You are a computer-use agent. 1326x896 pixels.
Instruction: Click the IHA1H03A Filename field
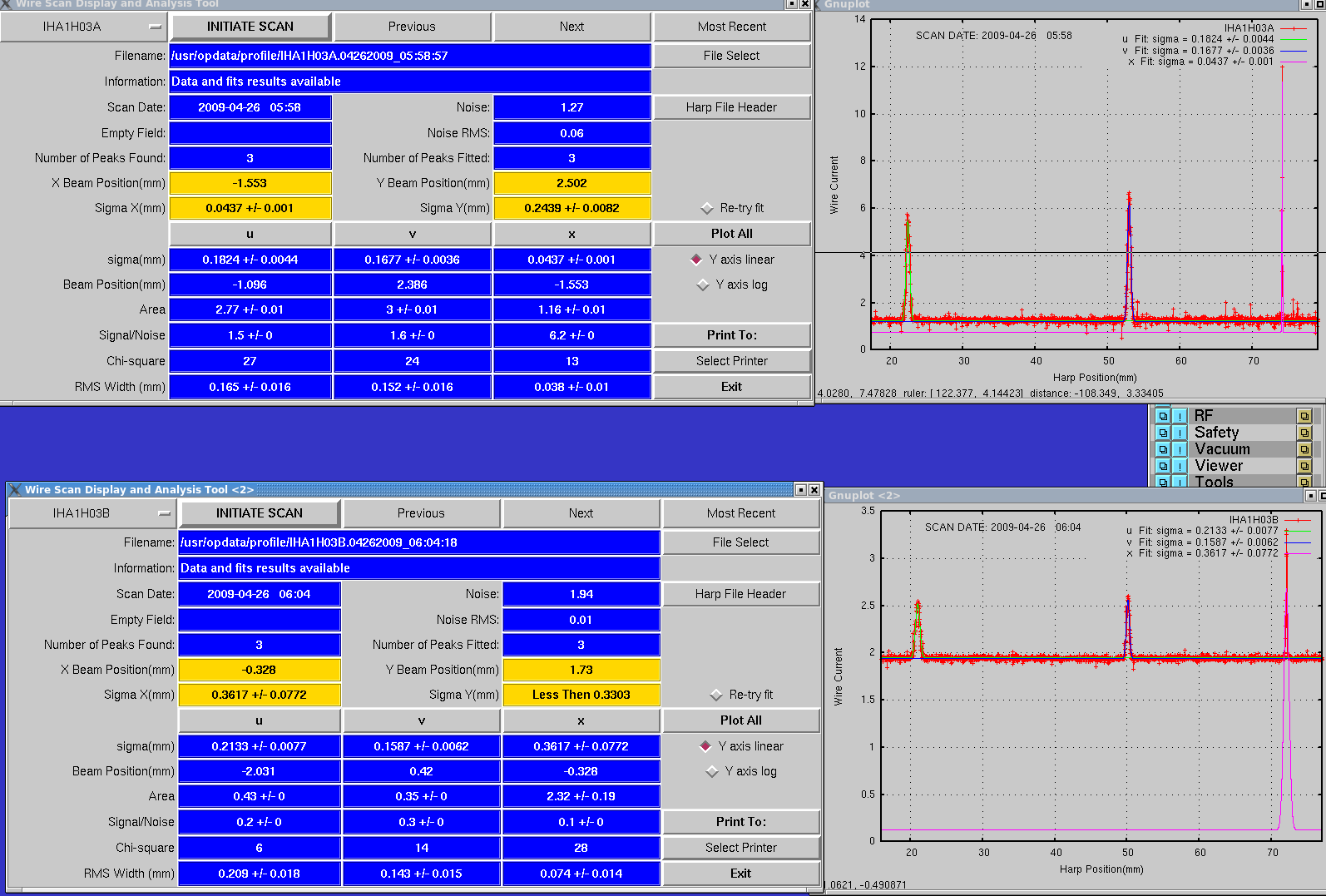point(410,56)
